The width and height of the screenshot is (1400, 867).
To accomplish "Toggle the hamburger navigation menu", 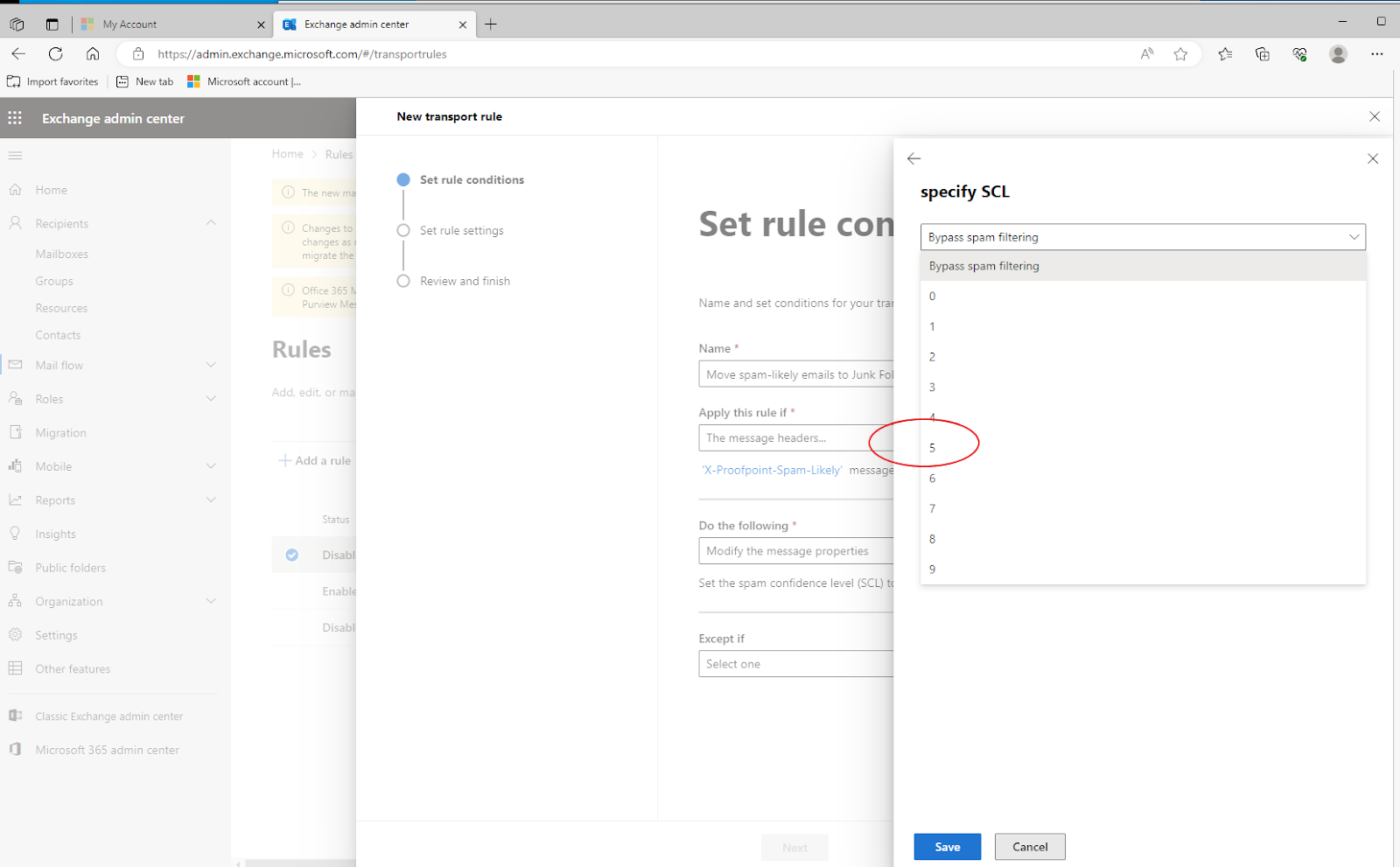I will click(x=15, y=156).
